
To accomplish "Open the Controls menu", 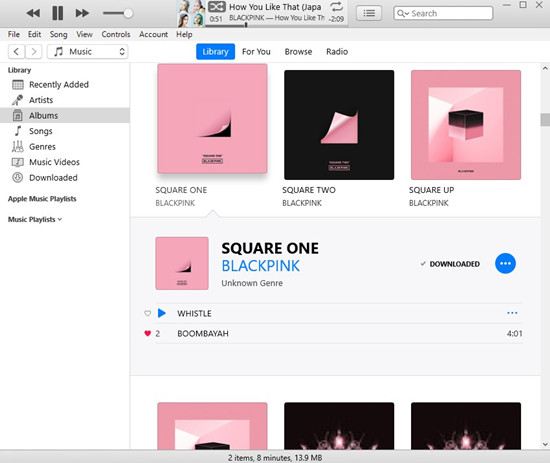I will [116, 34].
